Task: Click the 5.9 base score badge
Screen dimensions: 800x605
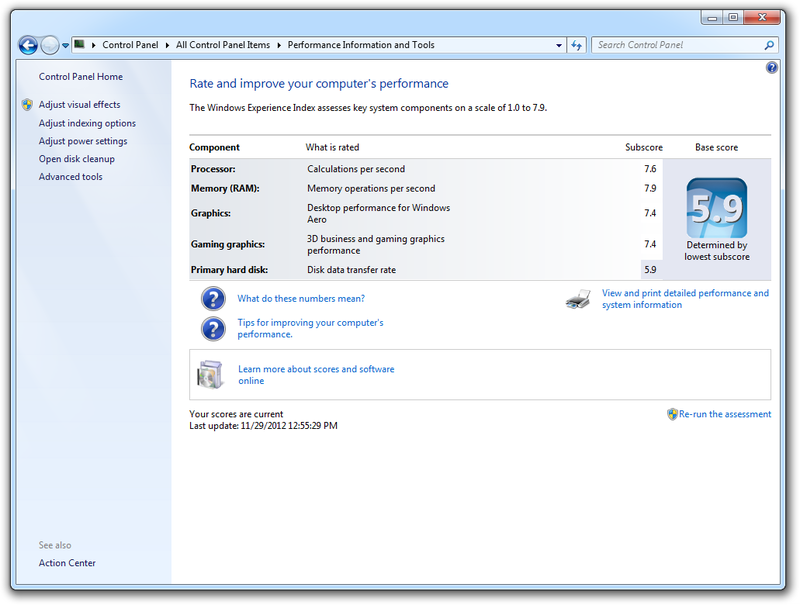Action: click(717, 208)
